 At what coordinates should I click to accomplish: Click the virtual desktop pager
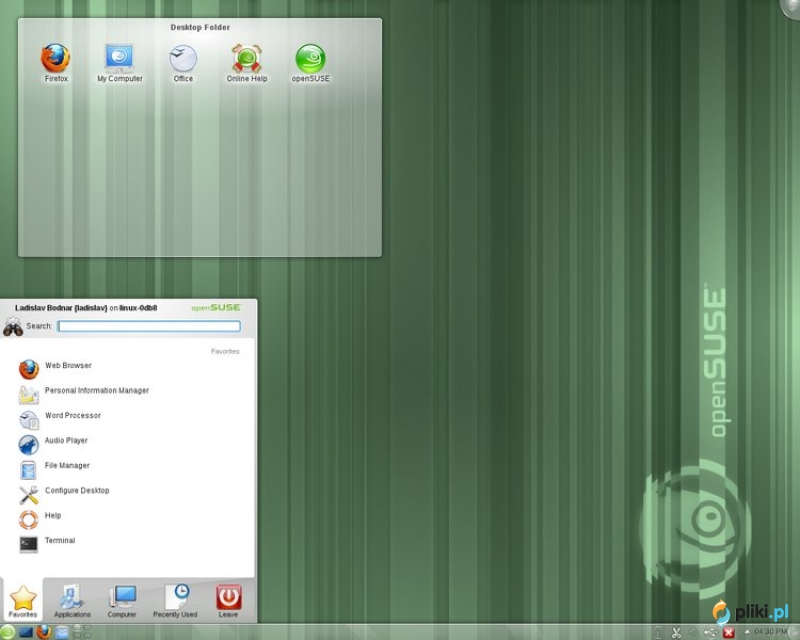coord(82,632)
